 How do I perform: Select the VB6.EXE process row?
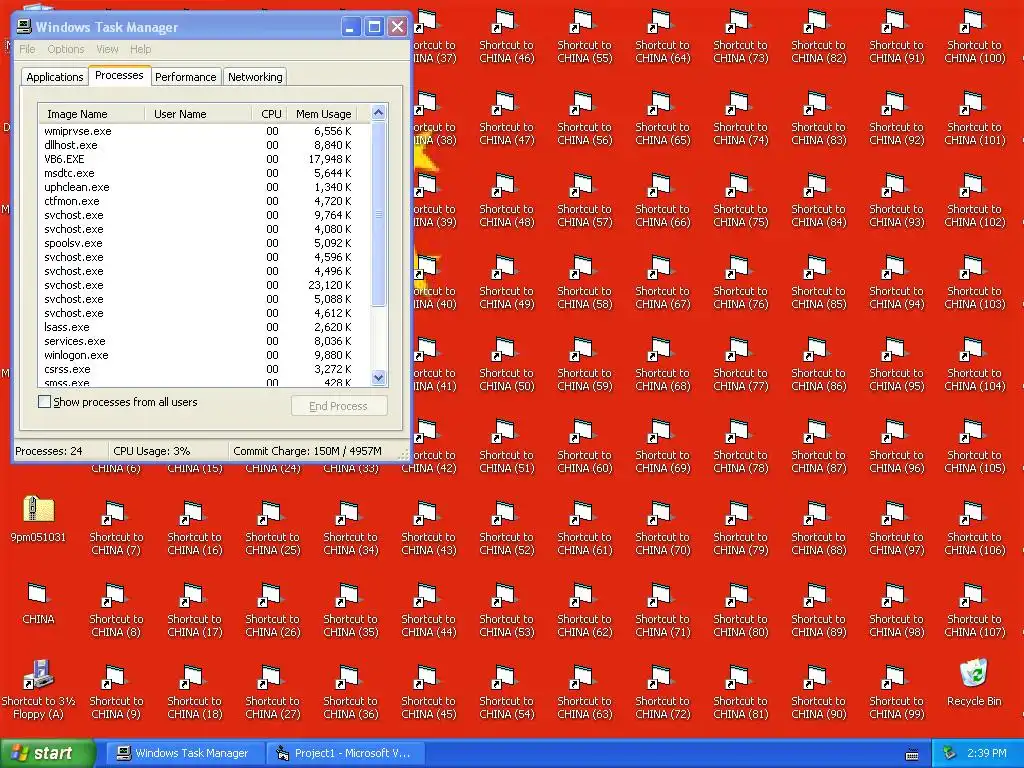pos(204,159)
